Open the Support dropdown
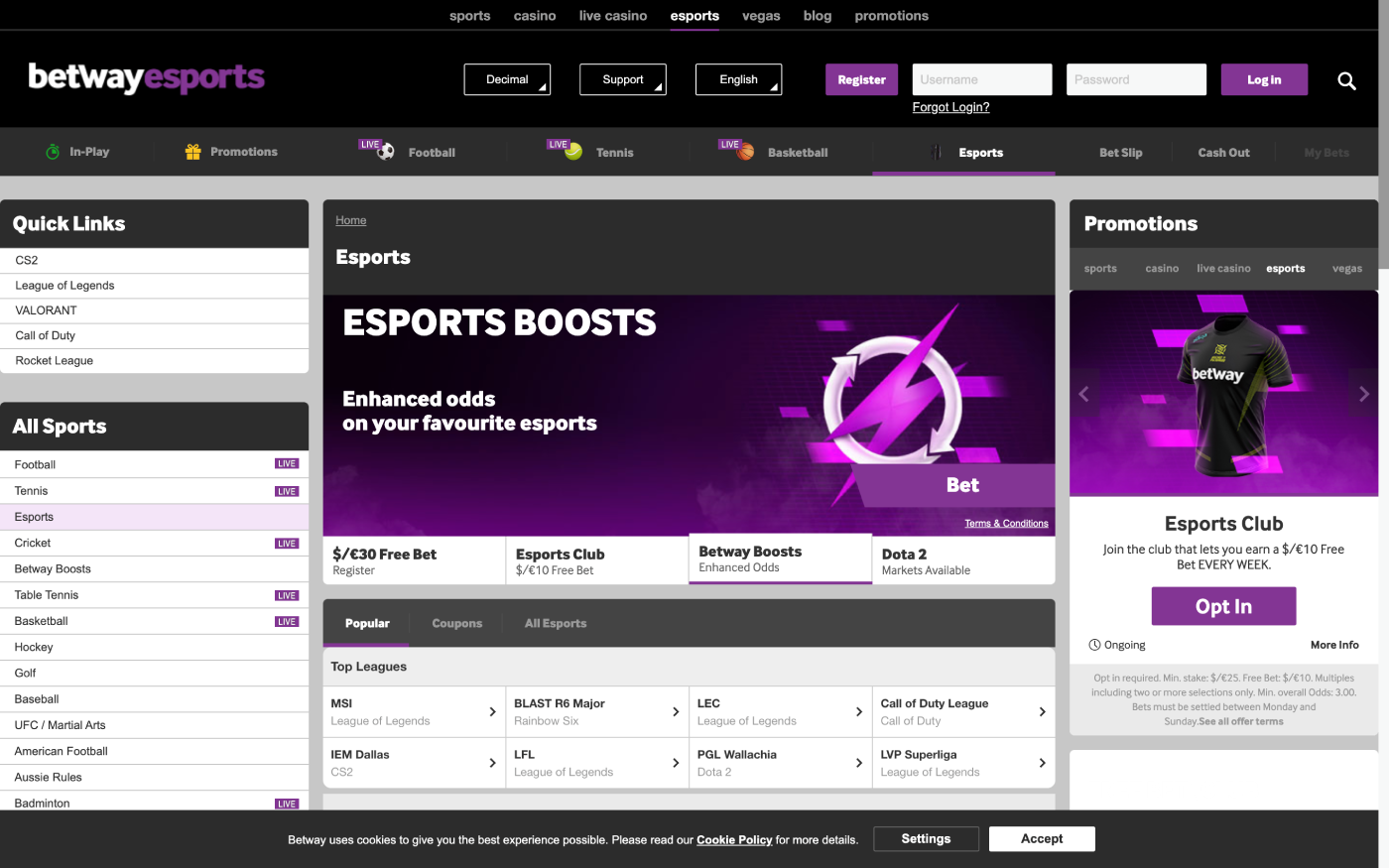 point(623,79)
